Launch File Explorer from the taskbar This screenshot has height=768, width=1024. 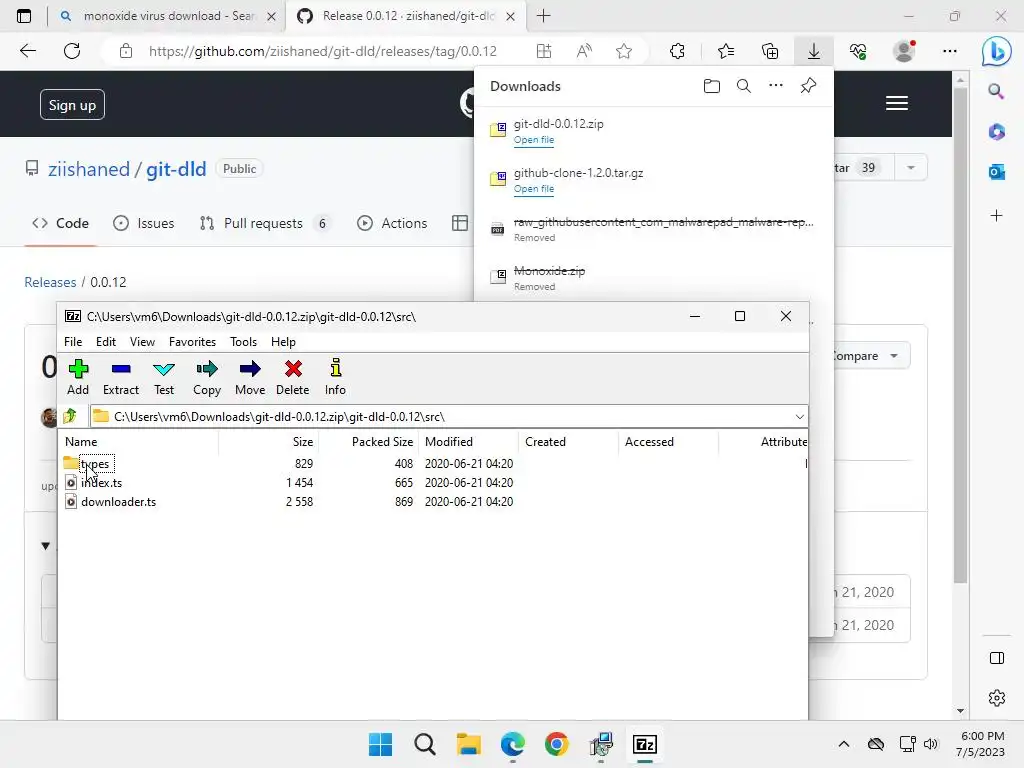coord(468,744)
